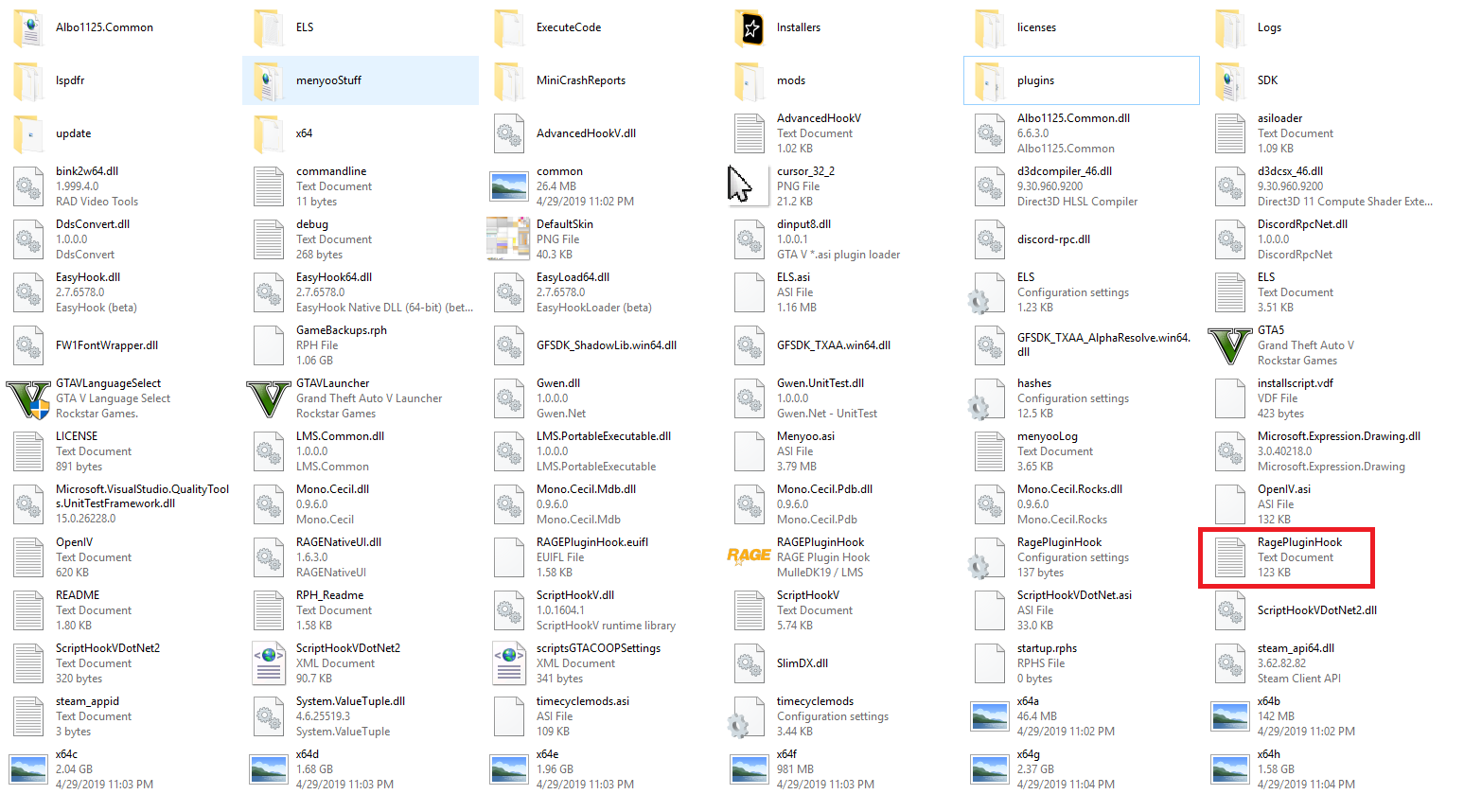
Task: Select the dinput8.dll file name
Action: [x=803, y=224]
